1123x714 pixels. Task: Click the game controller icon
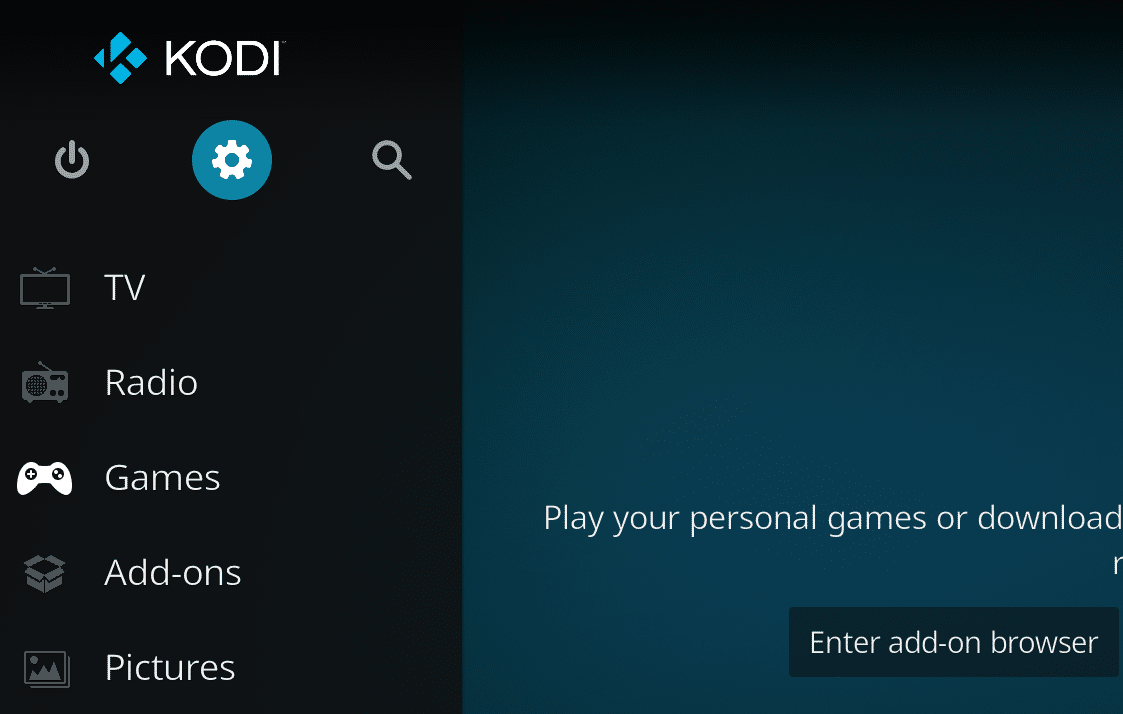44,478
